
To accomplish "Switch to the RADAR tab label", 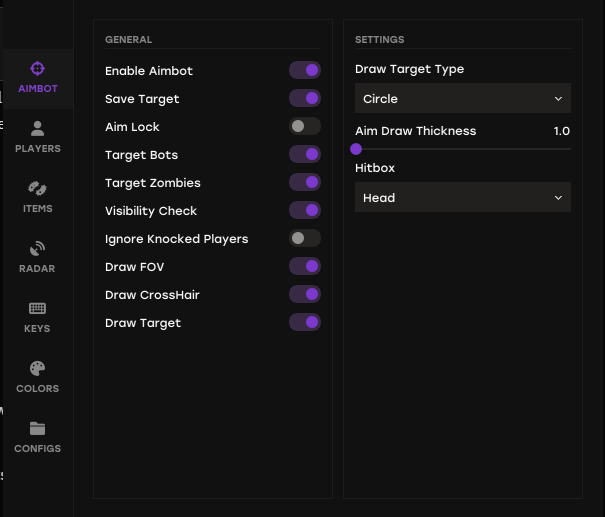I will click(x=37, y=269).
